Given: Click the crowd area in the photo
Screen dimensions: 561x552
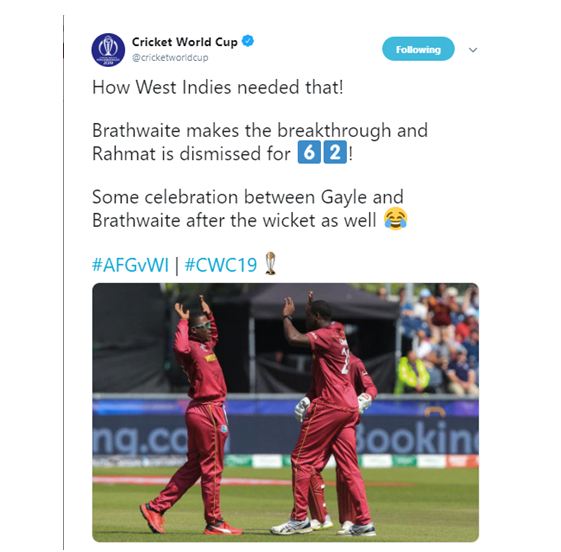Looking at the screenshot, I should coord(438,338).
